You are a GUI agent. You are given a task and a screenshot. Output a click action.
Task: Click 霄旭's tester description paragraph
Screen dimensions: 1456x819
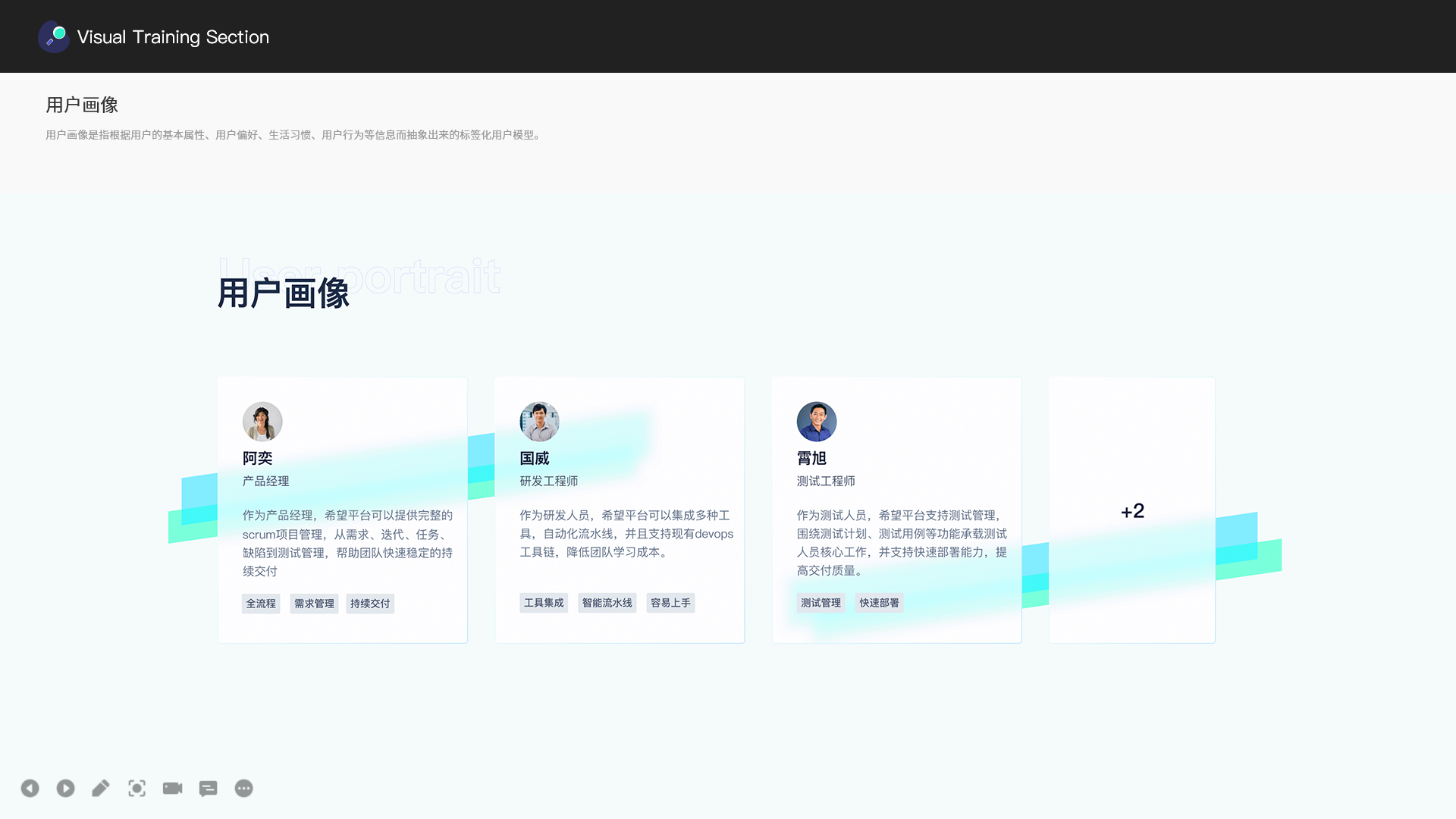click(902, 543)
